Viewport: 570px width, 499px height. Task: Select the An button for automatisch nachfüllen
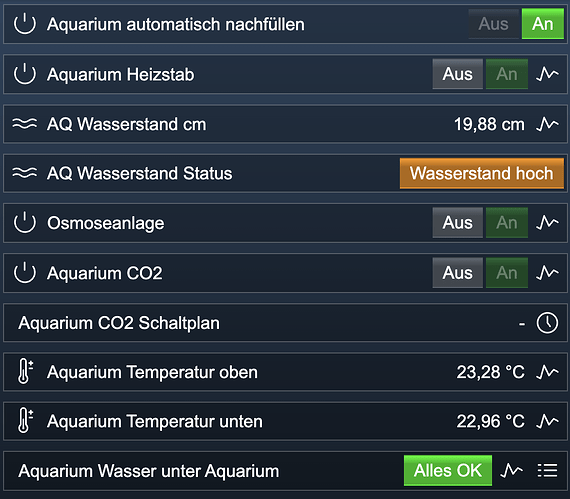[543, 24]
